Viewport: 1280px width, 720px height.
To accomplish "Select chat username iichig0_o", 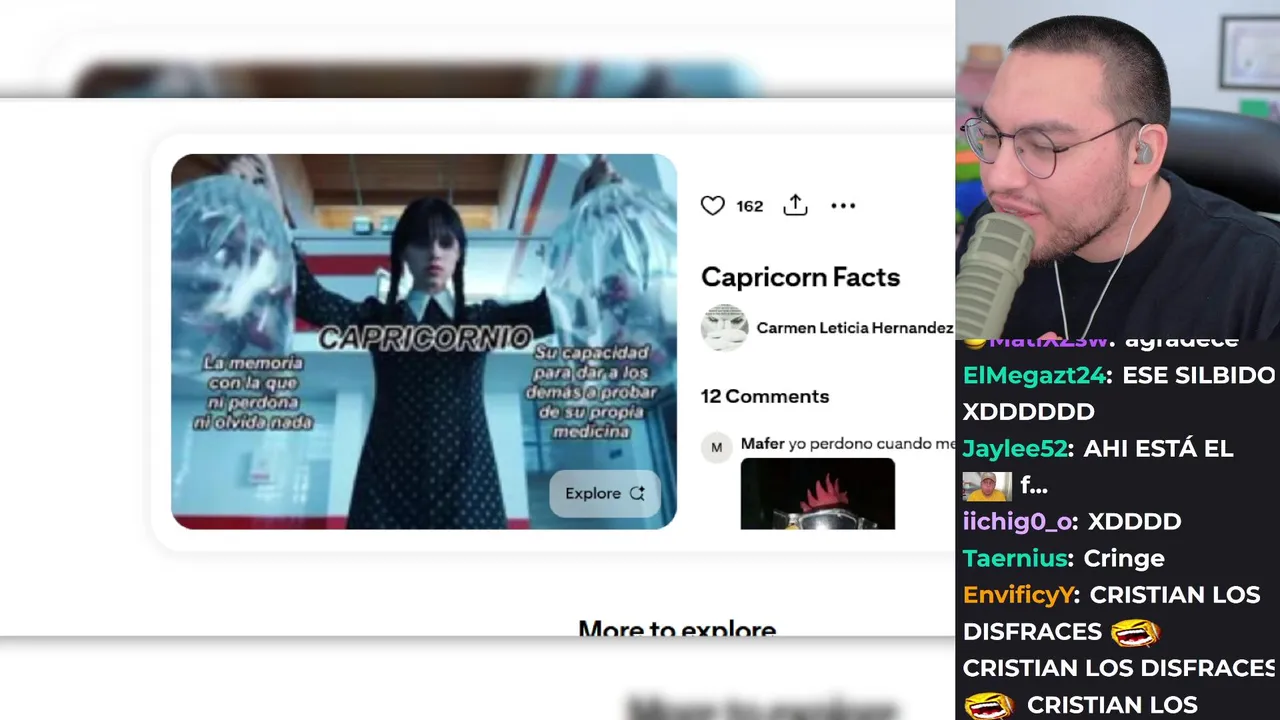I will [1017, 521].
